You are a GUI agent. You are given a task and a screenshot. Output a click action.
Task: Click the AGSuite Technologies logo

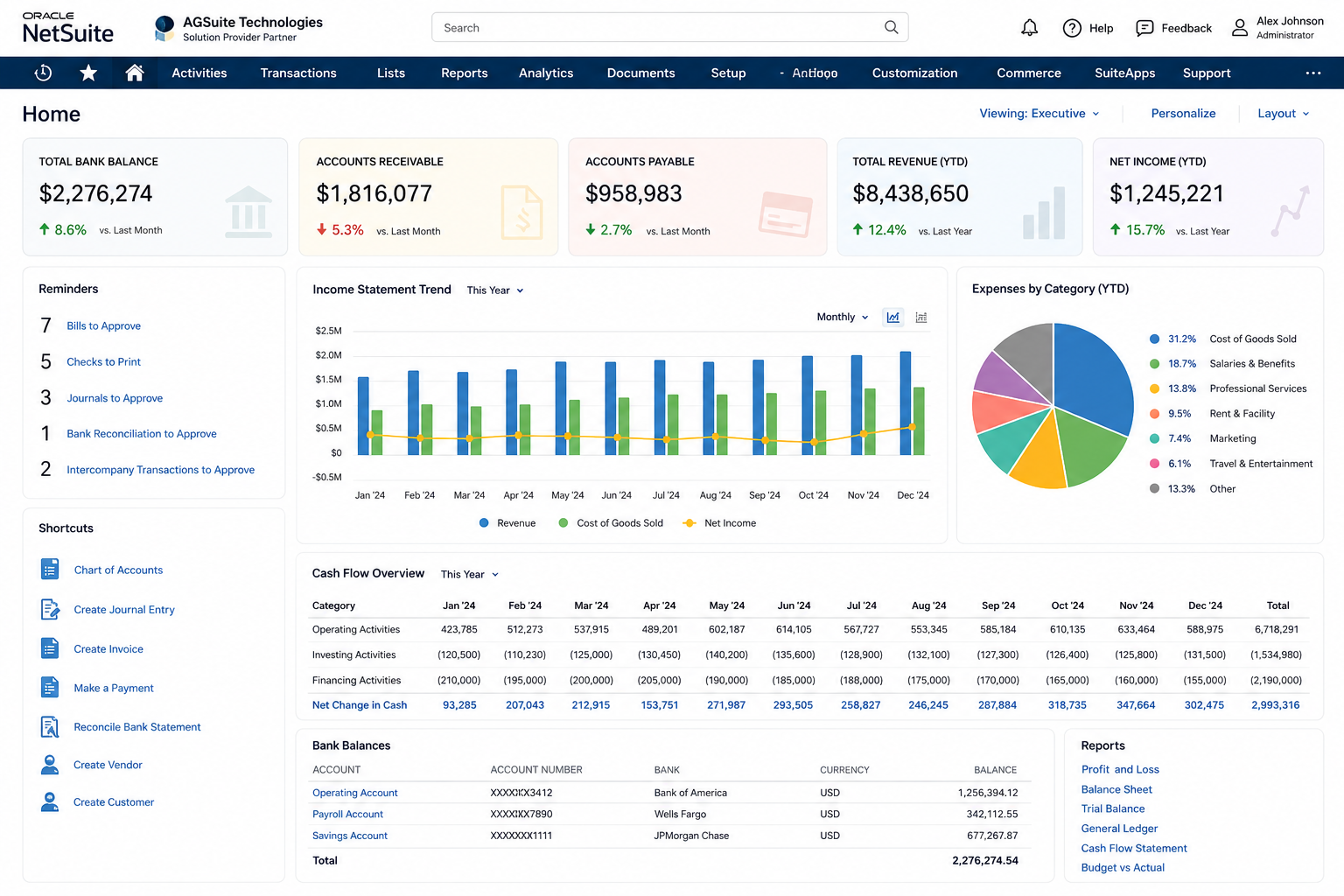(164, 28)
